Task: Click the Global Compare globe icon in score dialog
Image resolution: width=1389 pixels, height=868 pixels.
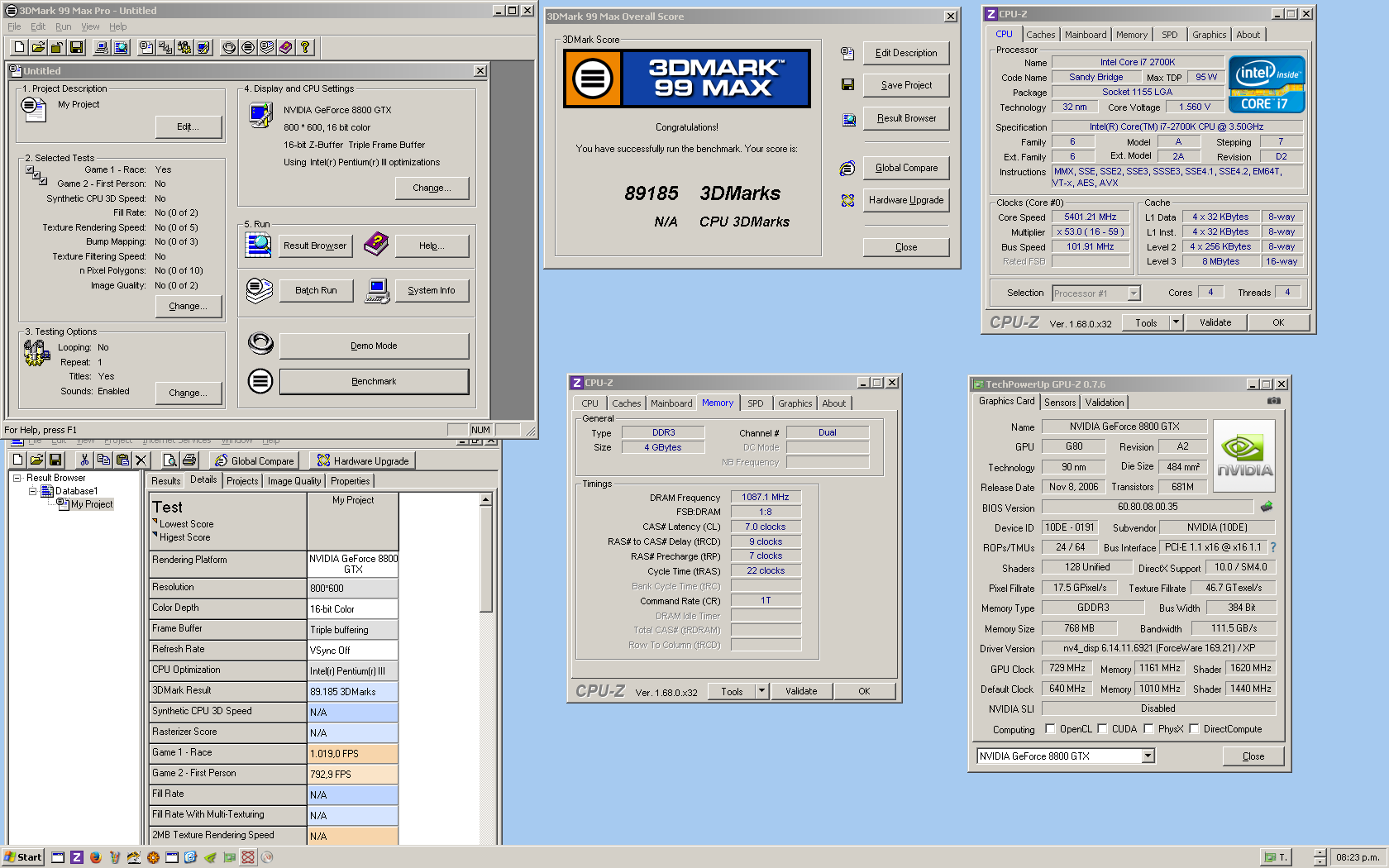Action: coord(847,168)
